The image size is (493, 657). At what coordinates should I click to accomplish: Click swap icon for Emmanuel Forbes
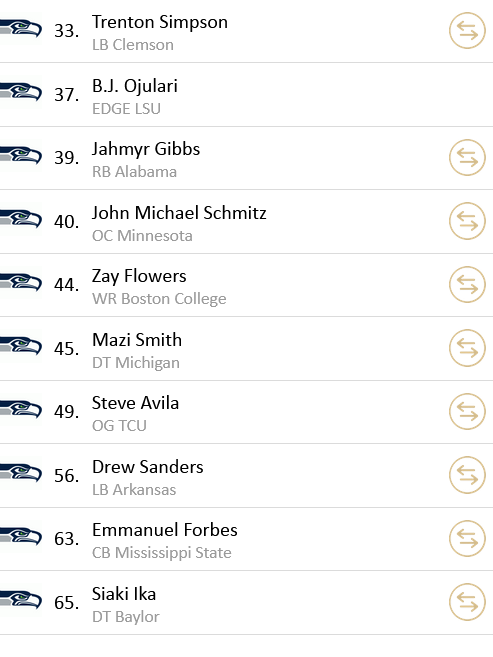pos(467,538)
